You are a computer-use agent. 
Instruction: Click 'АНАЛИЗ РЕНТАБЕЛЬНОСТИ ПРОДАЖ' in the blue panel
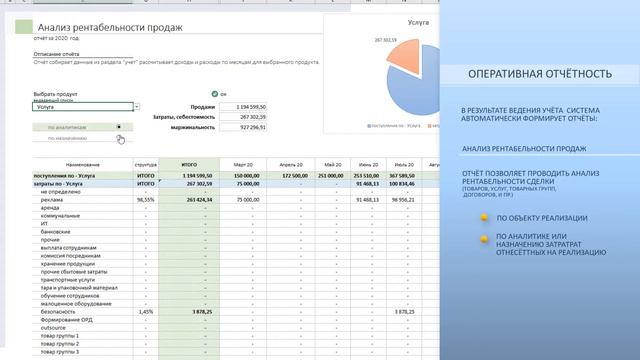coord(524,149)
